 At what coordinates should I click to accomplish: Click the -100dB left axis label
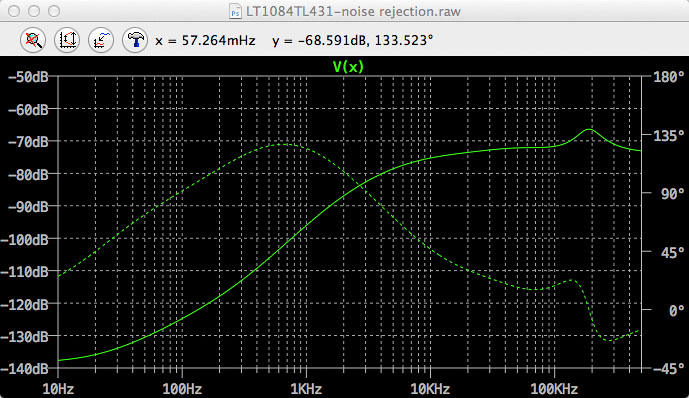click(25, 240)
